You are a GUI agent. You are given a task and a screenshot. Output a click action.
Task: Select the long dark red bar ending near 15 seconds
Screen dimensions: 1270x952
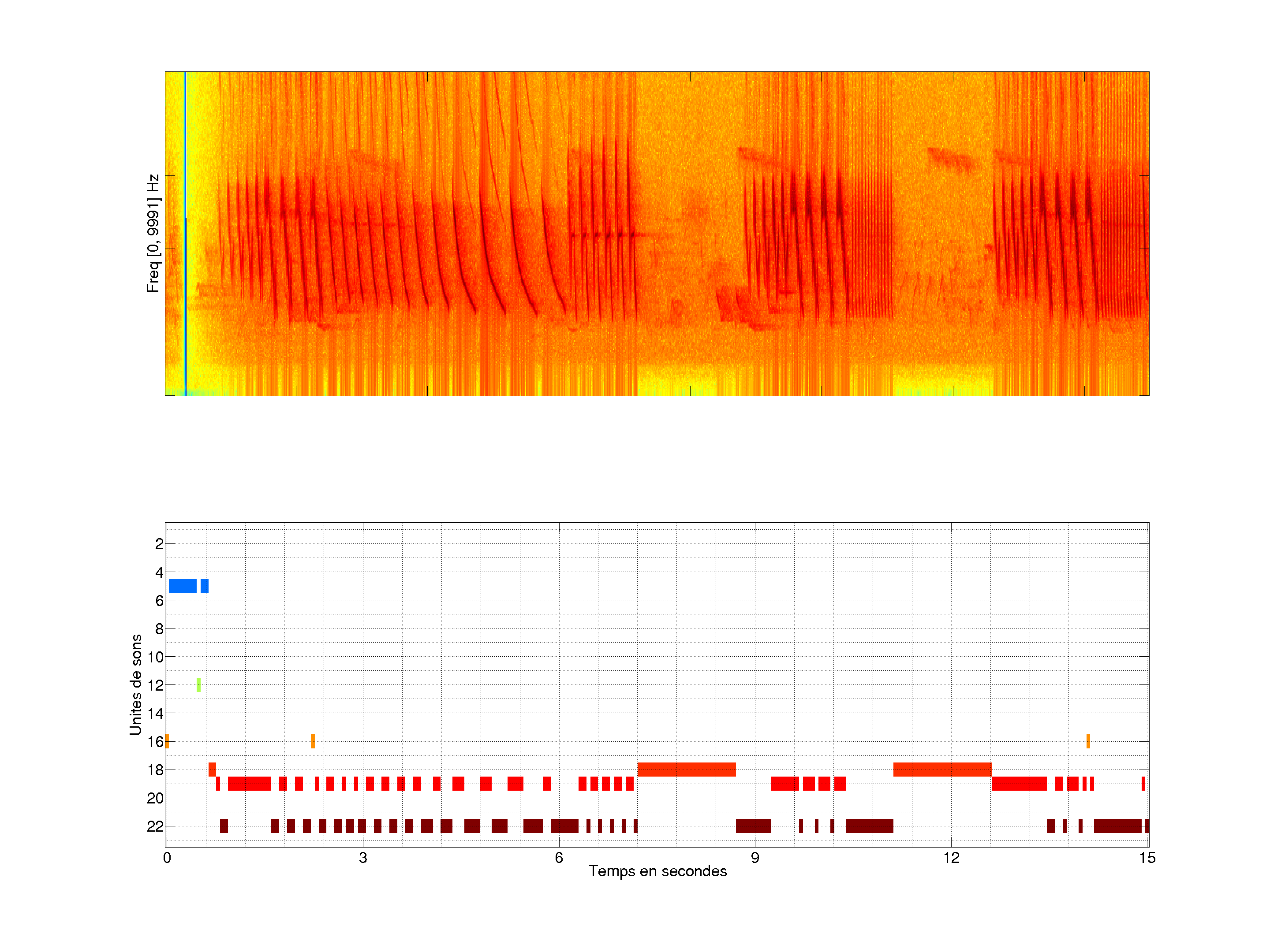(x=1117, y=826)
